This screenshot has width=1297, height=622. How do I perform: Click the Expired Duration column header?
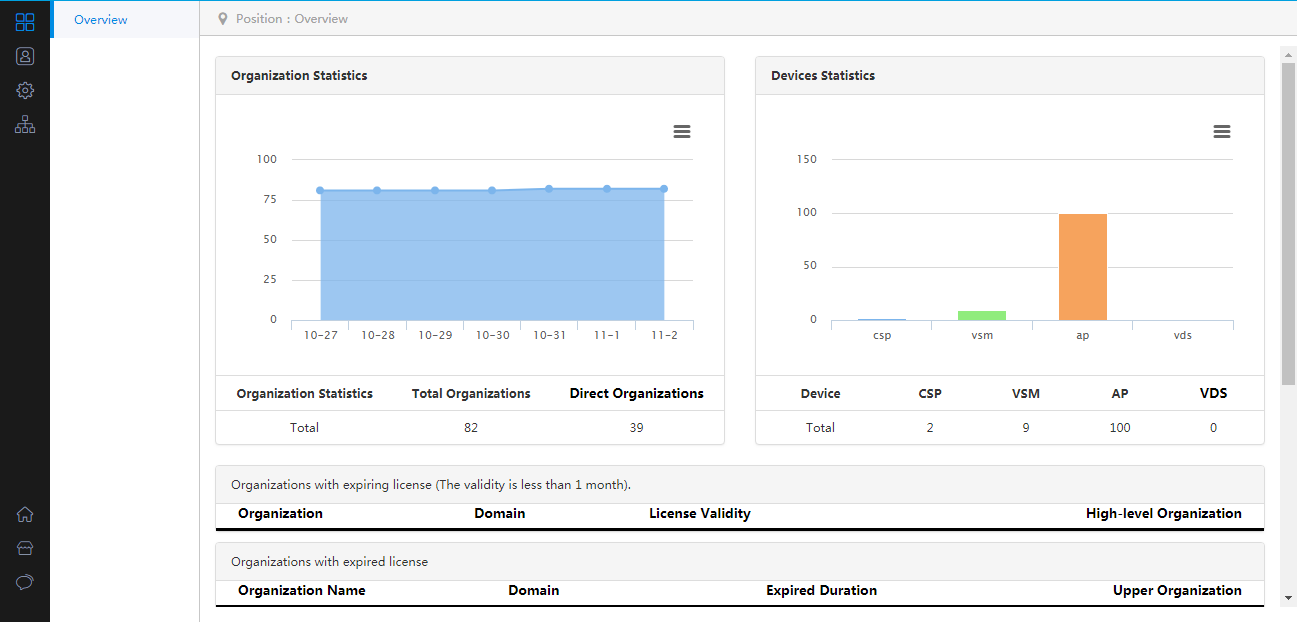pos(822,590)
